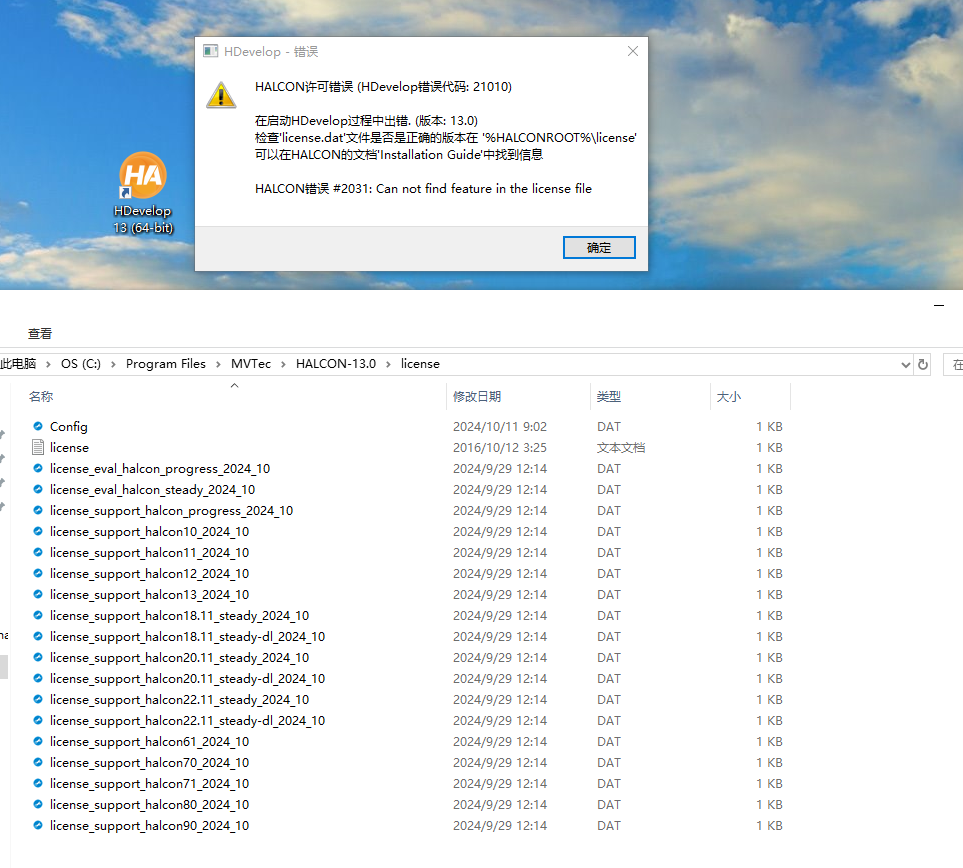Select file name license_support_halcon13_2024_10
The height and width of the screenshot is (868, 963).
149,595
